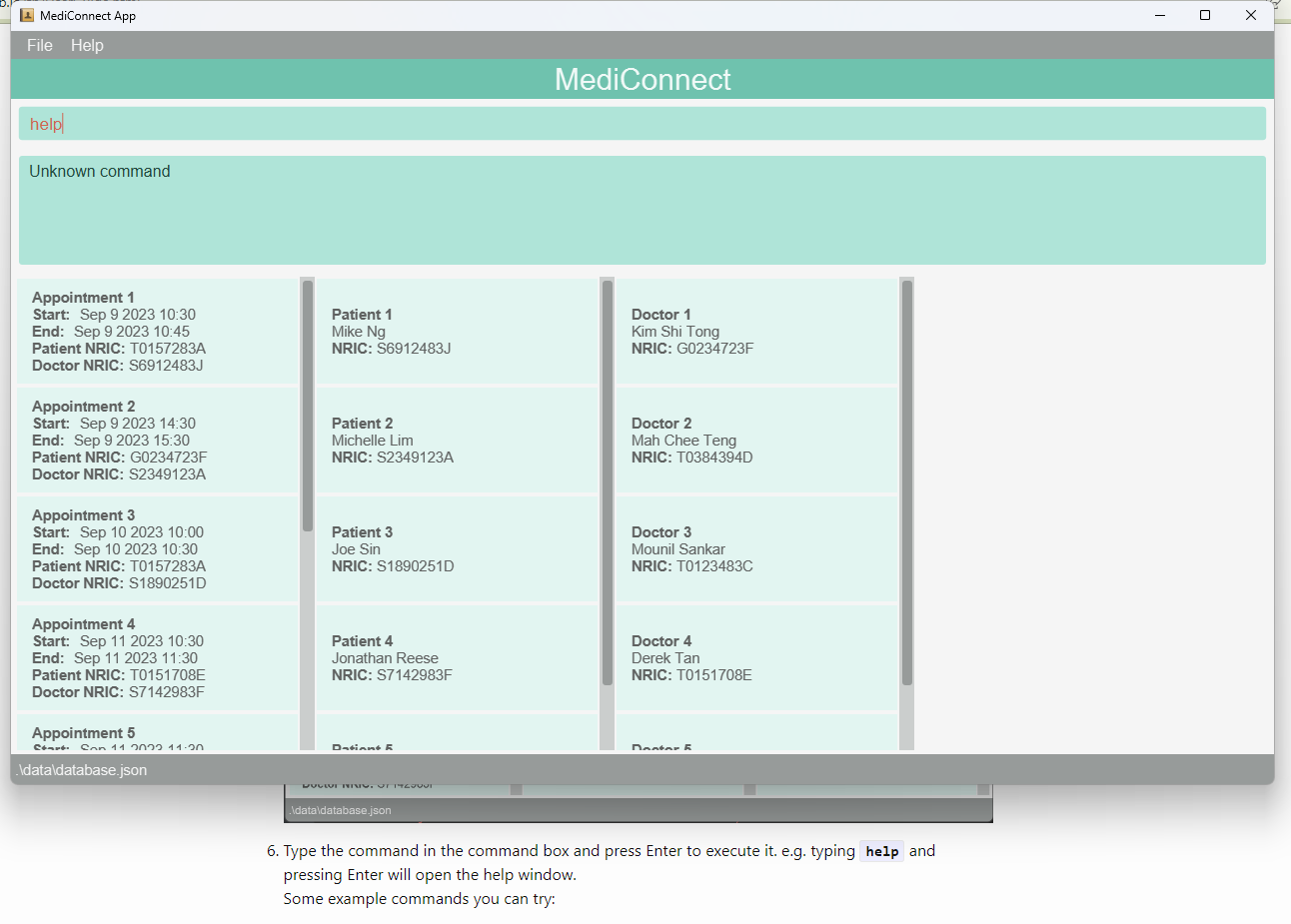Select Patient 1 Mike Ng card
The width and height of the screenshot is (1291, 924).
pos(457,331)
